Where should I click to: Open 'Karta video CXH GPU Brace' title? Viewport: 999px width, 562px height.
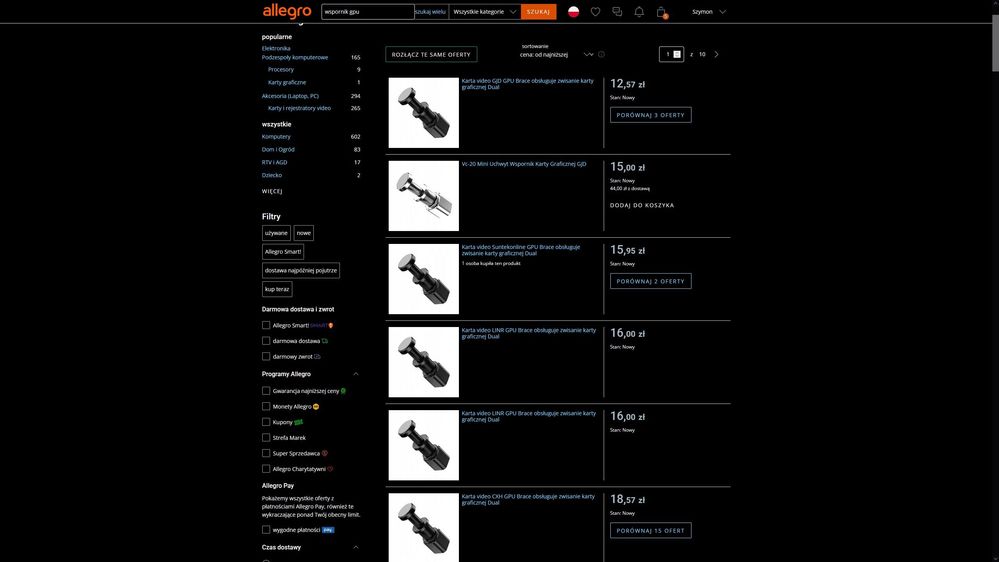pos(528,500)
